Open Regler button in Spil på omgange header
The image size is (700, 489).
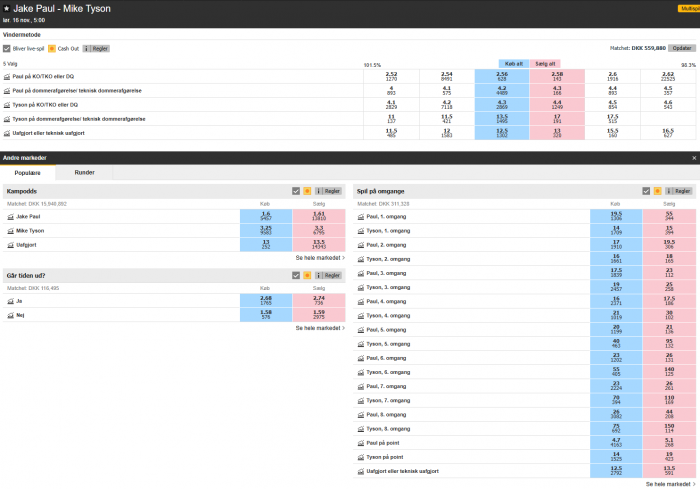(679, 191)
